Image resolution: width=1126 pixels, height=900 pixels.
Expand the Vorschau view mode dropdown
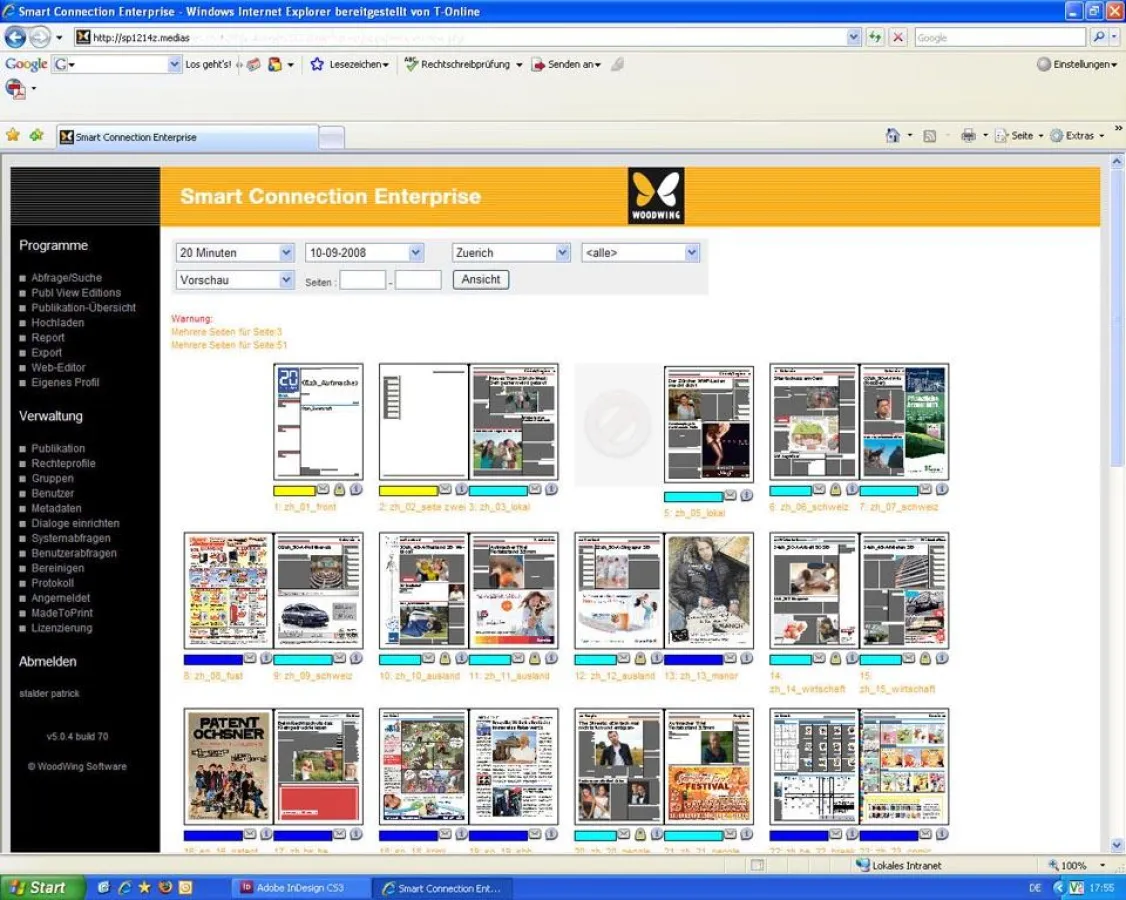pyautogui.click(x=235, y=280)
